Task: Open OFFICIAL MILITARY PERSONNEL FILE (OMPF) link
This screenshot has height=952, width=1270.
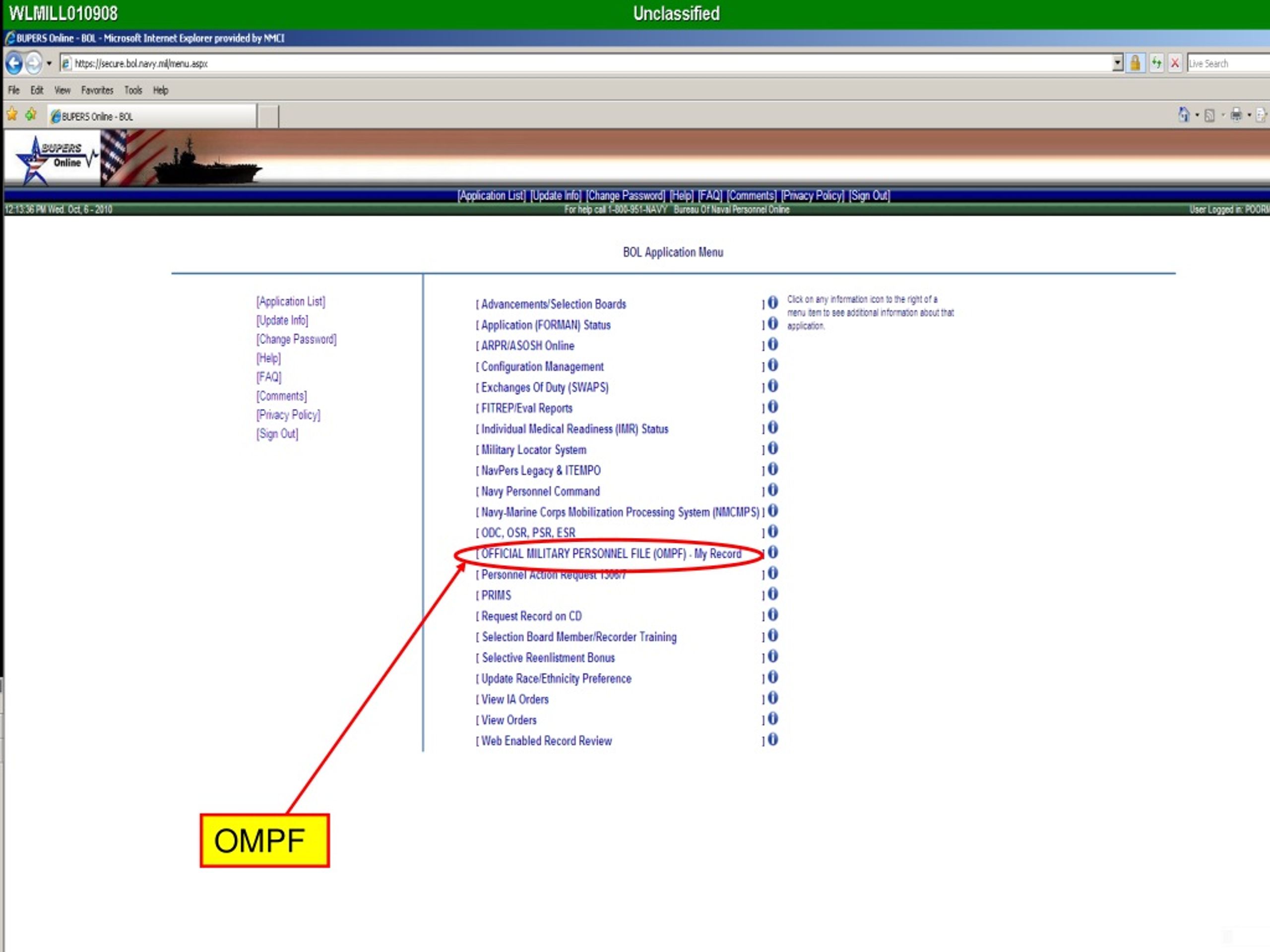Action: [x=611, y=554]
